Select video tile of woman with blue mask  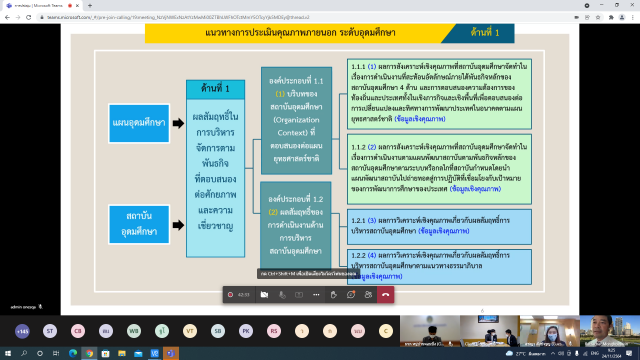[x=549, y=331]
